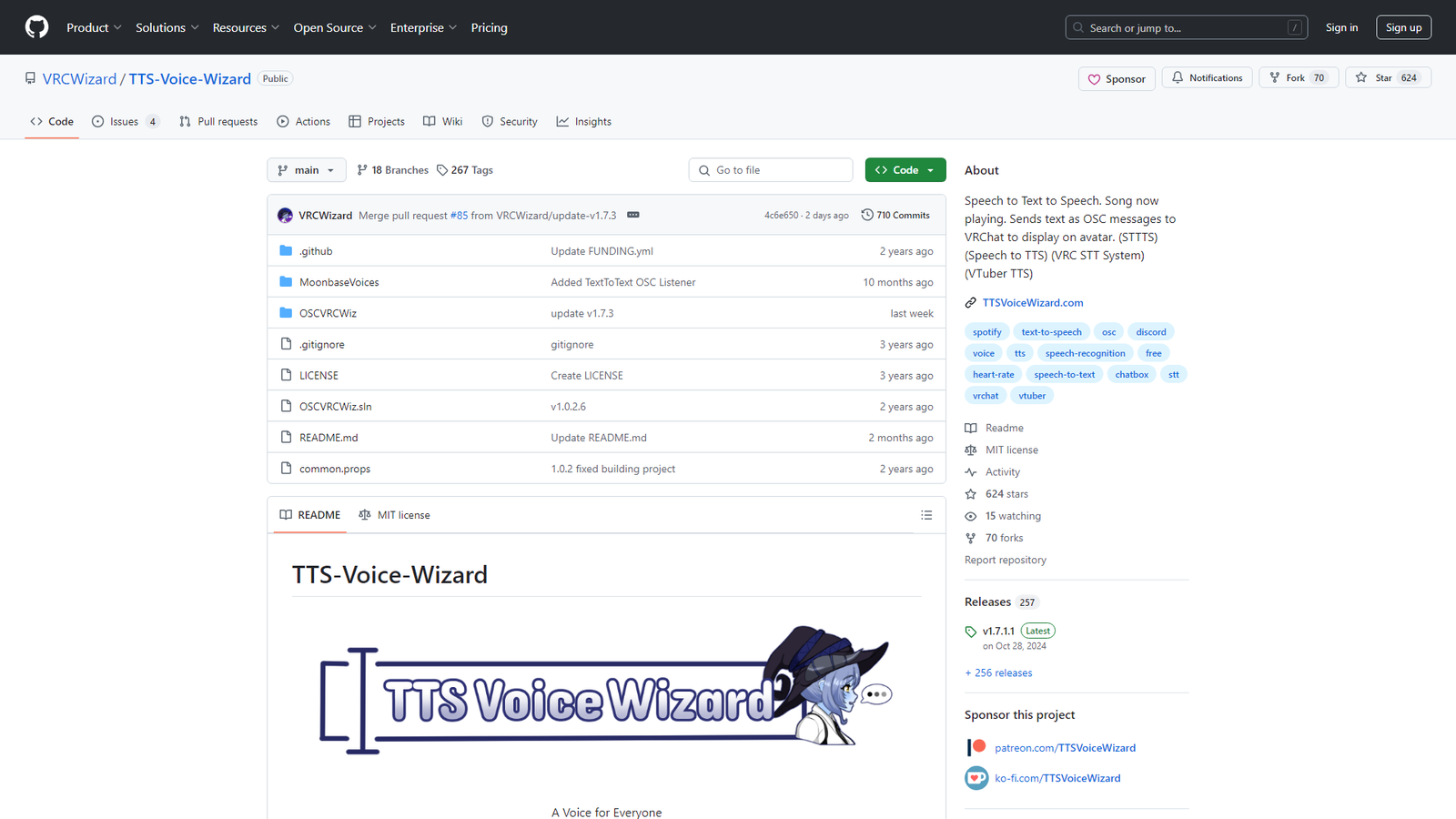Screen dimensions: 1456x819
Task: Open pull request #85 link
Action: coord(459,216)
